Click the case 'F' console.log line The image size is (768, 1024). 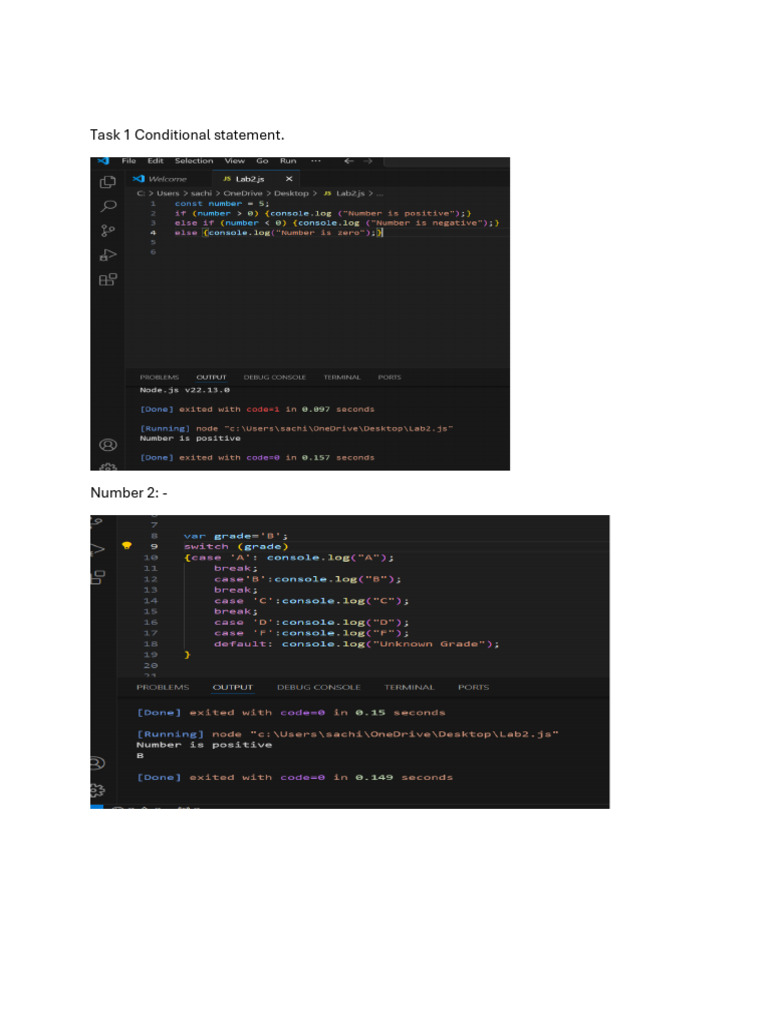click(x=312, y=633)
